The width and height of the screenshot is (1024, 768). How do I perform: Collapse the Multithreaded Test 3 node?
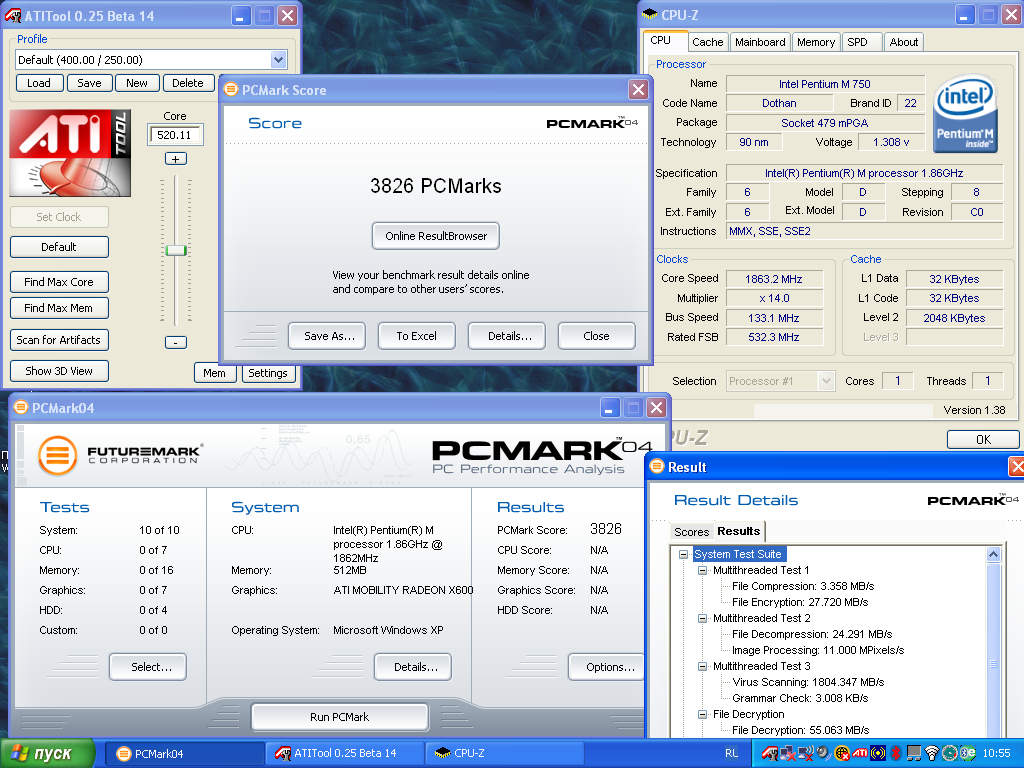click(x=703, y=666)
